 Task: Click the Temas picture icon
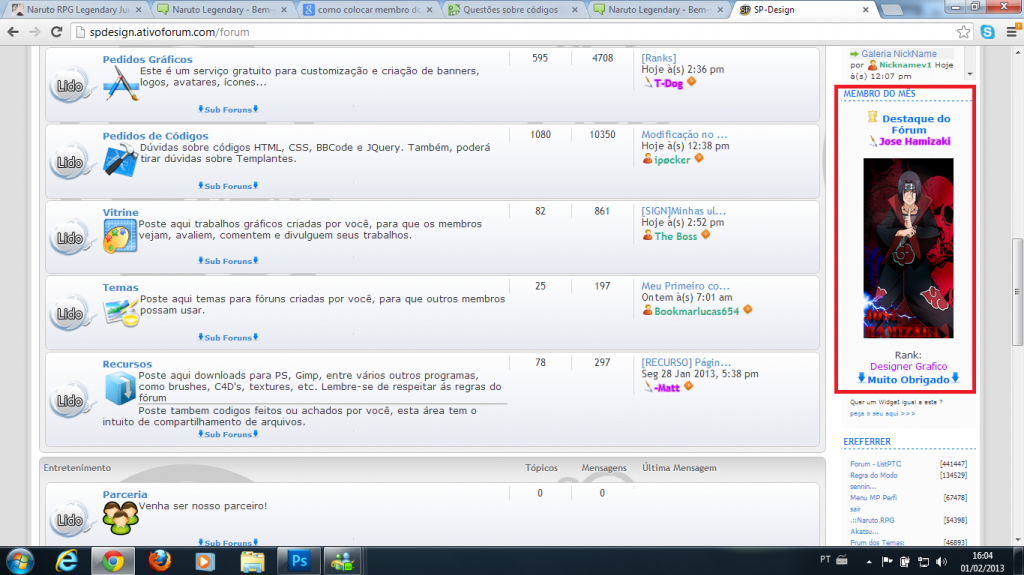tap(121, 312)
